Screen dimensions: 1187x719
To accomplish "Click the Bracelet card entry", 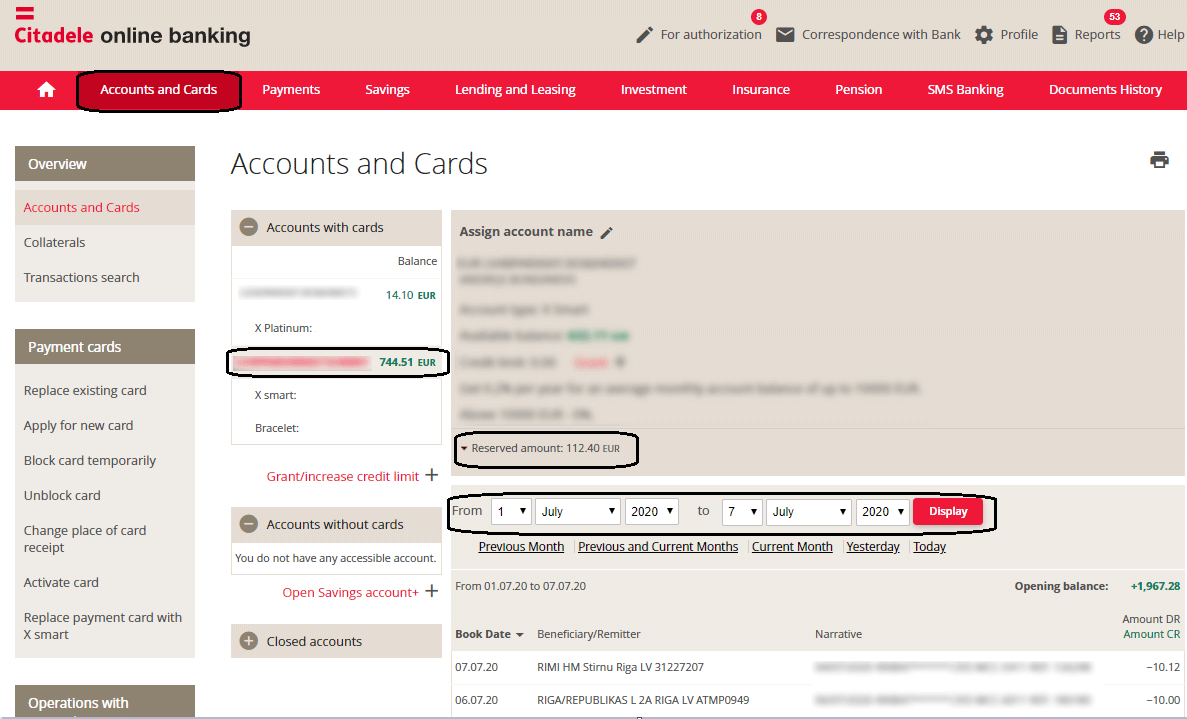I will [x=277, y=428].
